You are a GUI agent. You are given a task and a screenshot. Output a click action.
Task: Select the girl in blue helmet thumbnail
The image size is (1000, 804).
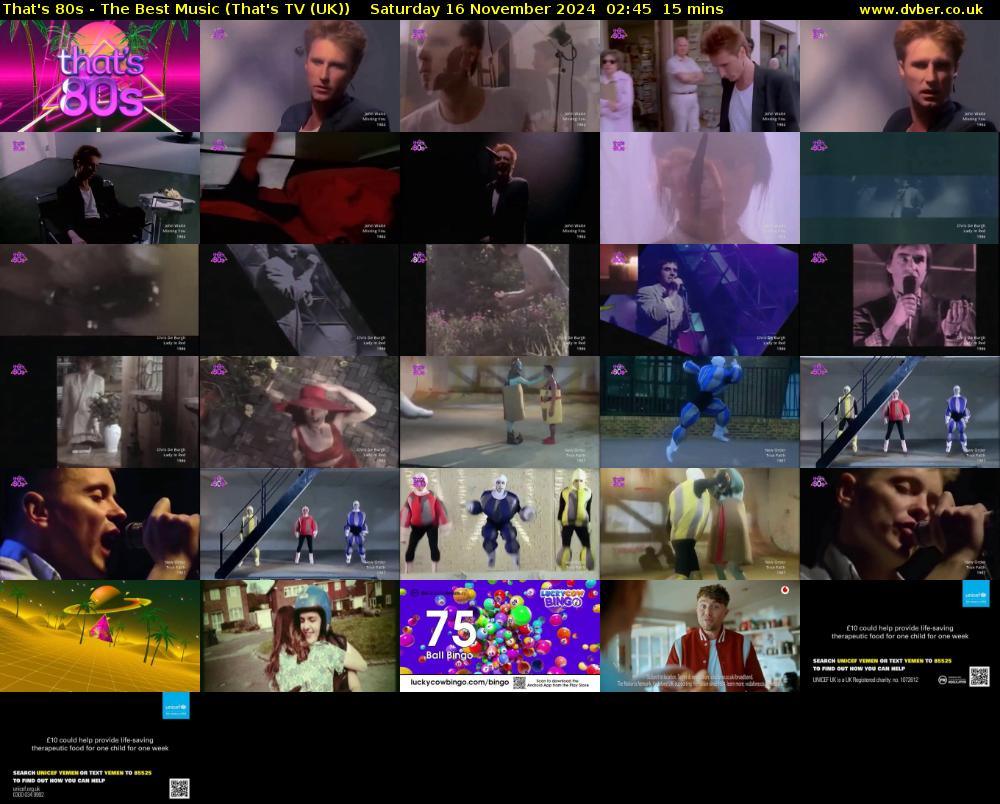300,636
